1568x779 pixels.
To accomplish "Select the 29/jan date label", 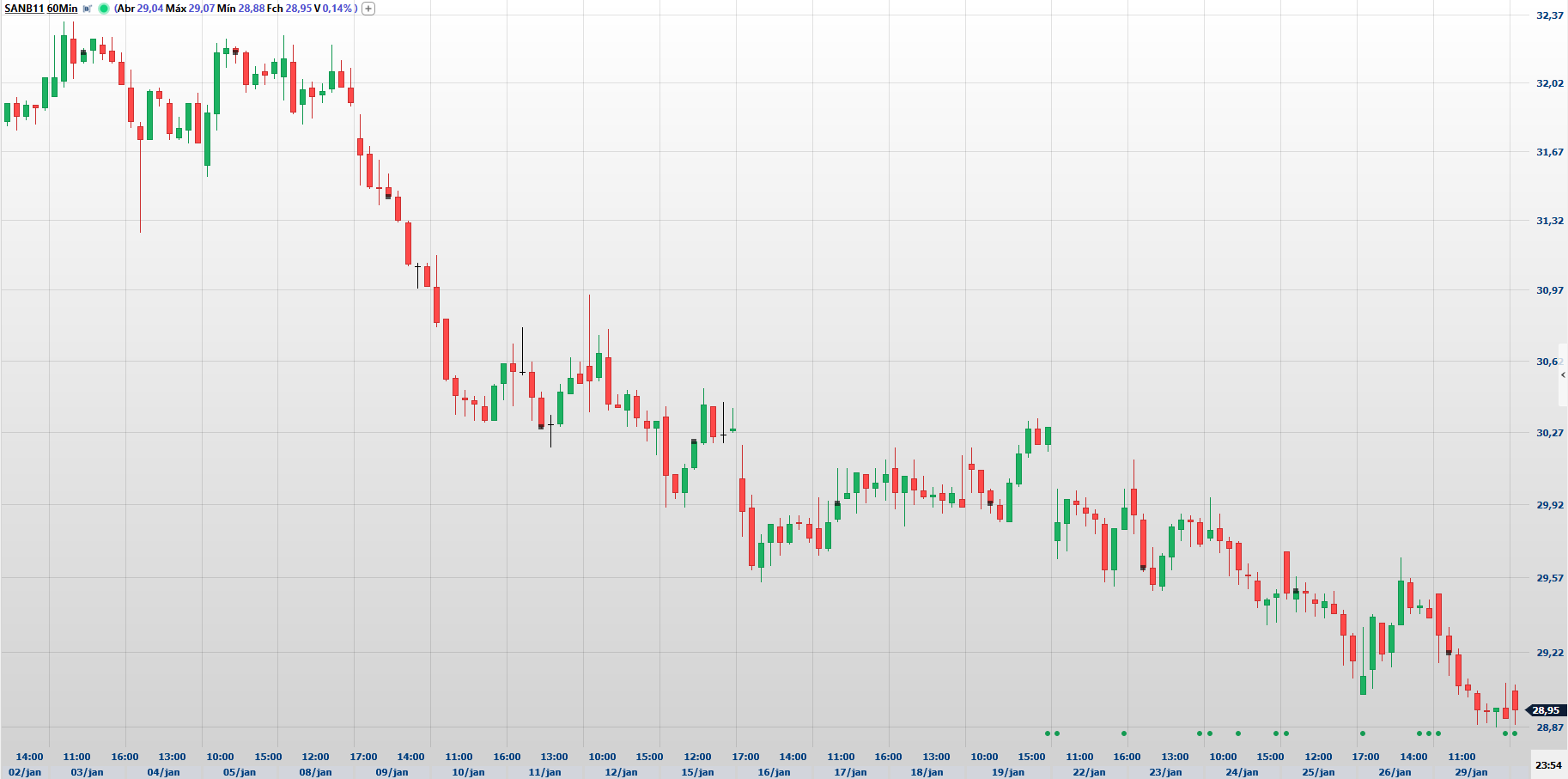I will [1471, 772].
